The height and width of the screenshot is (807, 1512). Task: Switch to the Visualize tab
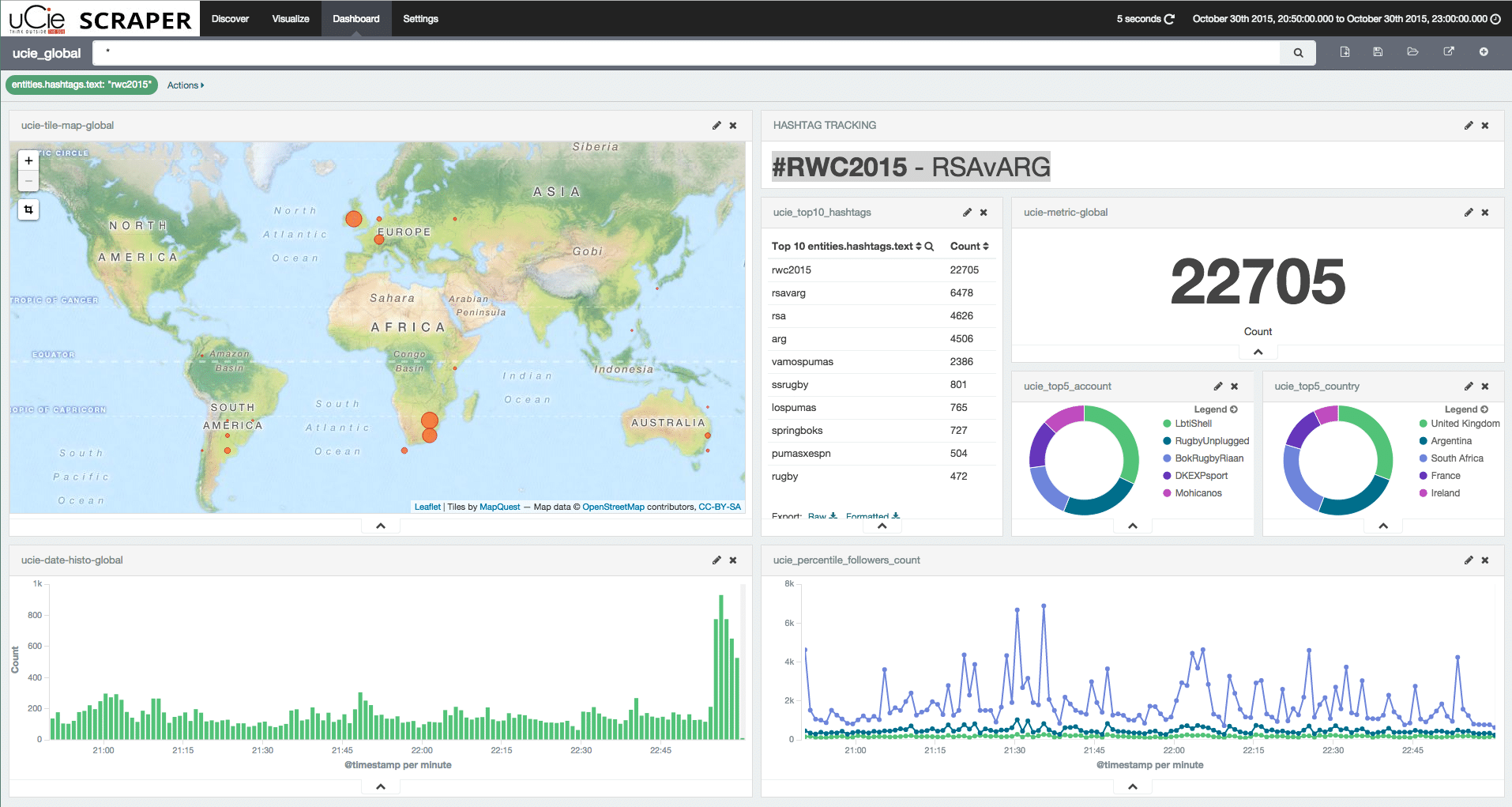291,19
